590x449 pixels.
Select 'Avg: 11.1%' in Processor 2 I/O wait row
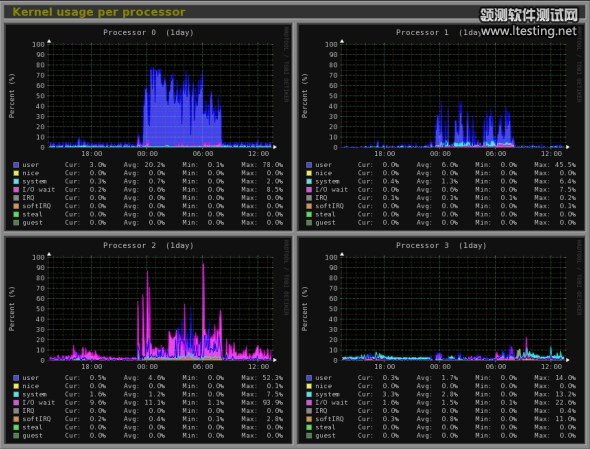pos(144,403)
